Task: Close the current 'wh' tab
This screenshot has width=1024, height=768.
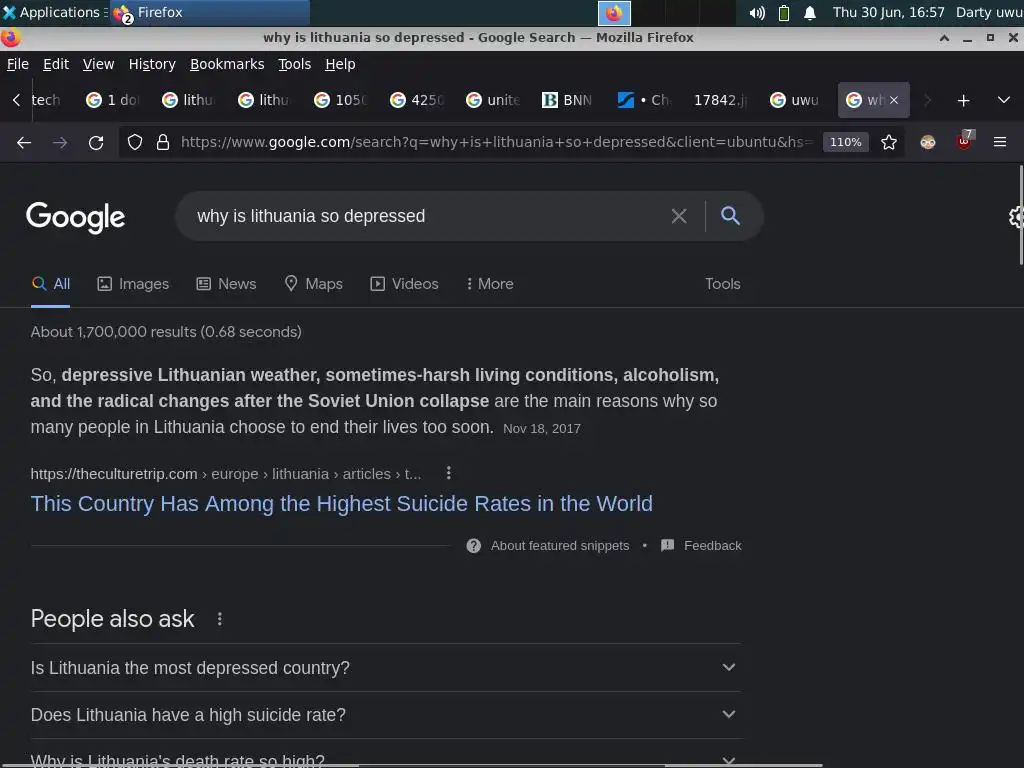Action: click(894, 100)
